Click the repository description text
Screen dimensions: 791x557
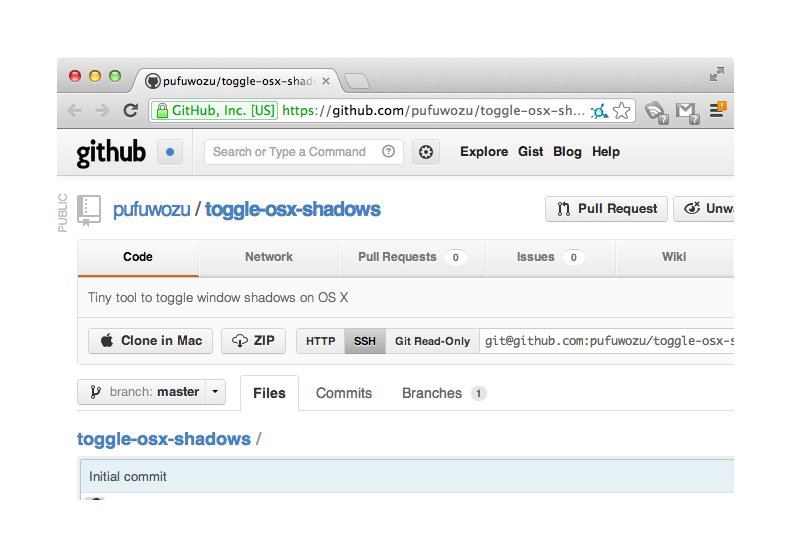click(218, 298)
